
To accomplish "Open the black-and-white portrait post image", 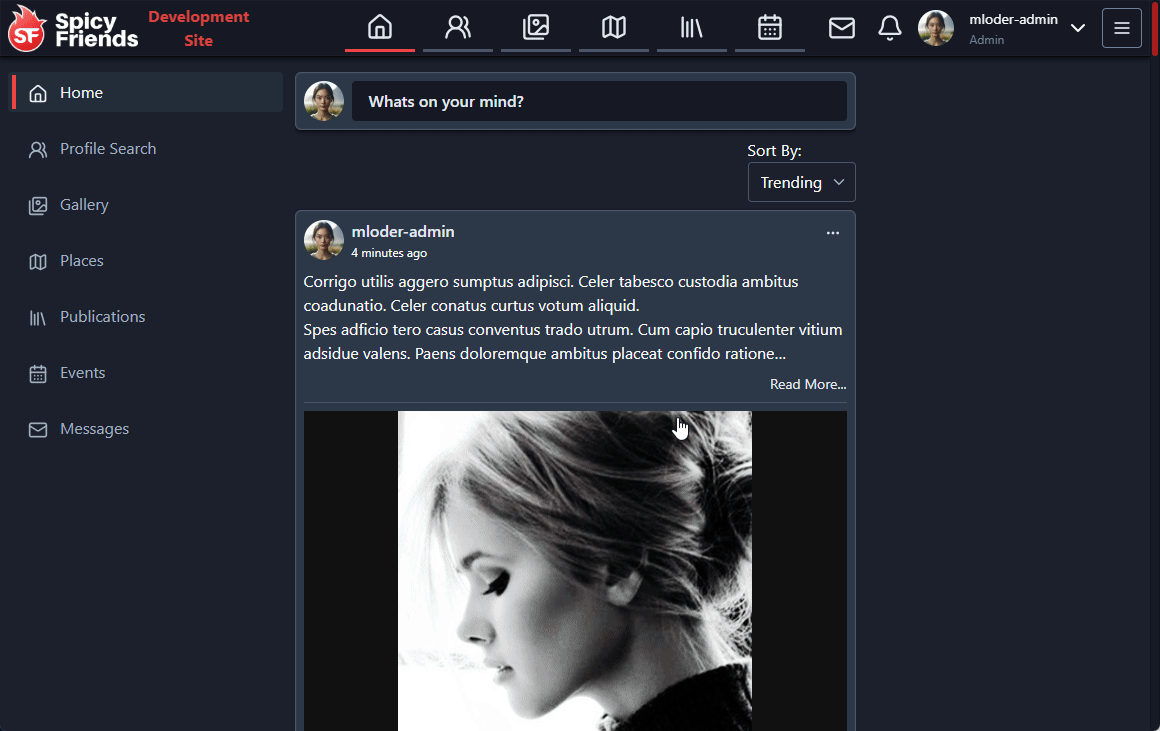I will tap(575, 570).
